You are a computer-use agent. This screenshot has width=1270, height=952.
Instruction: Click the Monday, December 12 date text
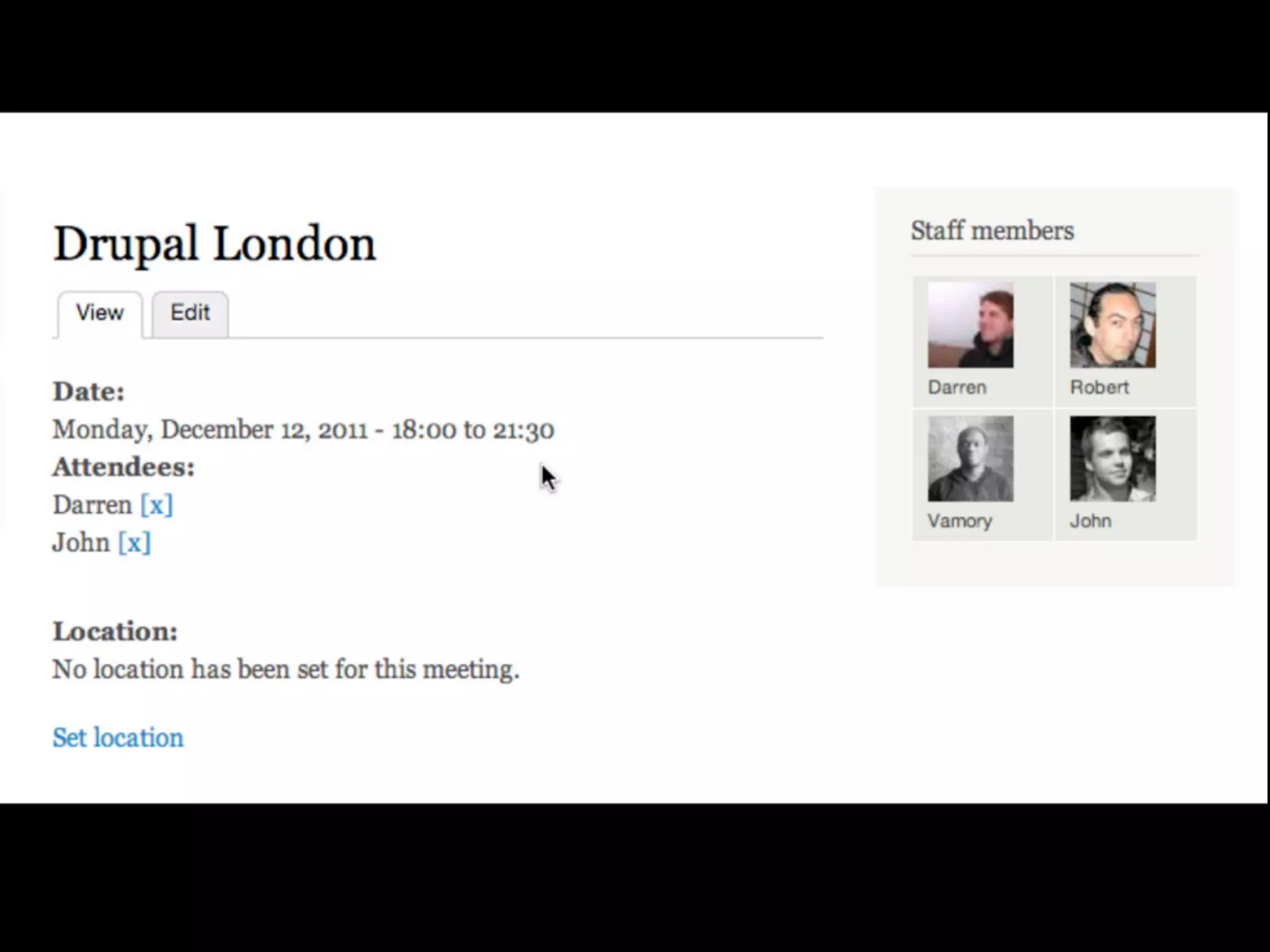tap(303, 430)
